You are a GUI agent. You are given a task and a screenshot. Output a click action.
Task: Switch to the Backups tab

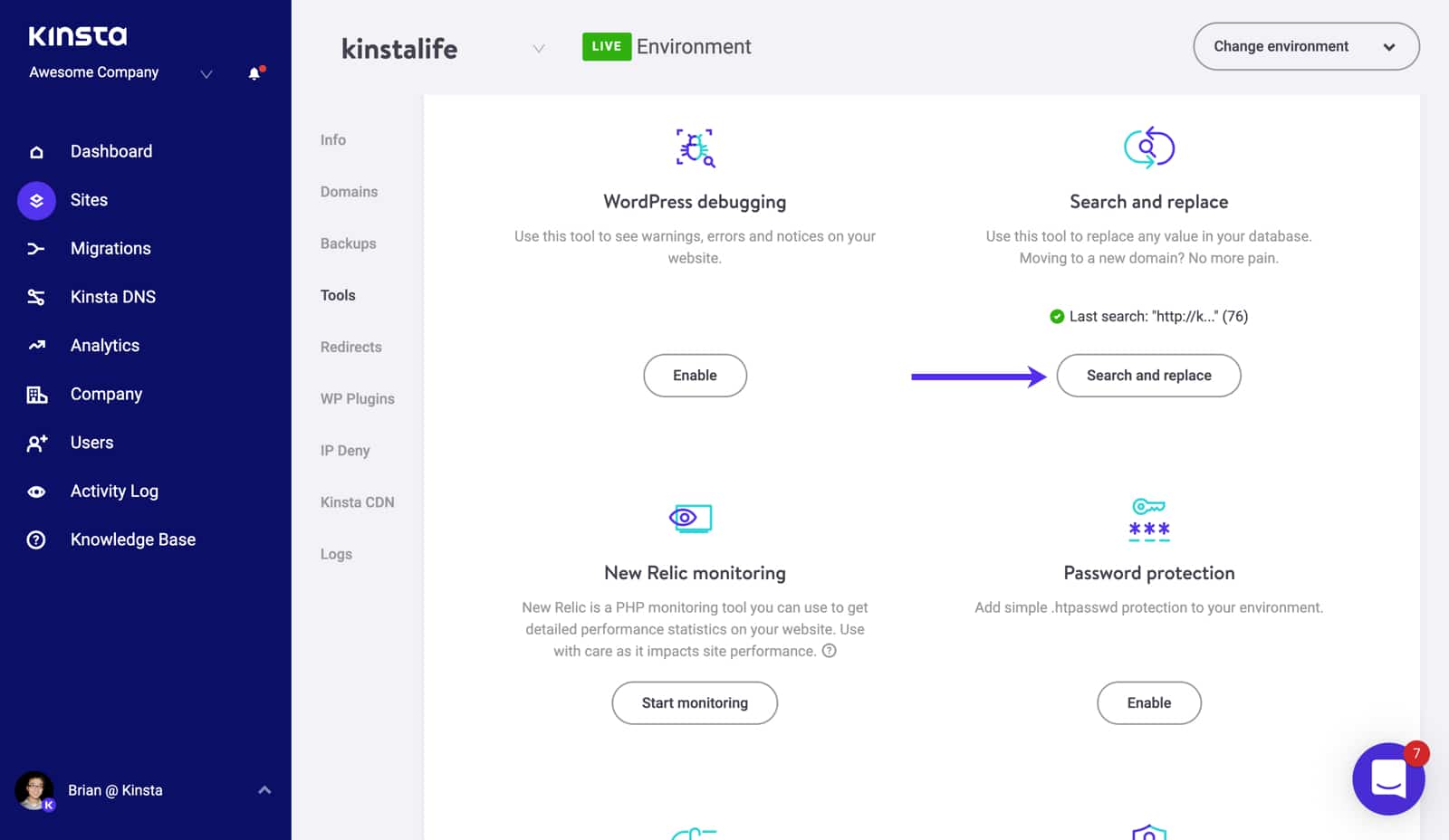tap(348, 243)
